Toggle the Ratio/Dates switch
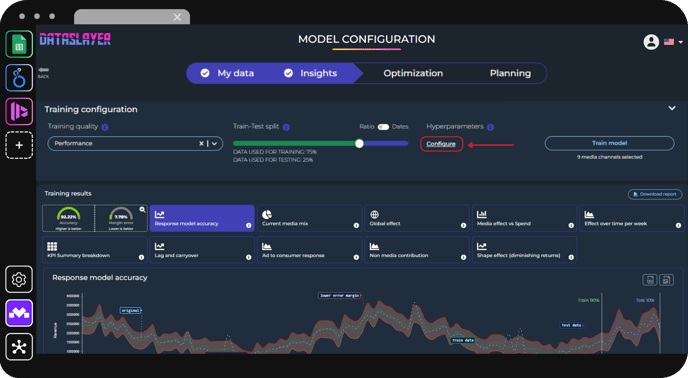This screenshot has height=378, width=688. tap(383, 127)
